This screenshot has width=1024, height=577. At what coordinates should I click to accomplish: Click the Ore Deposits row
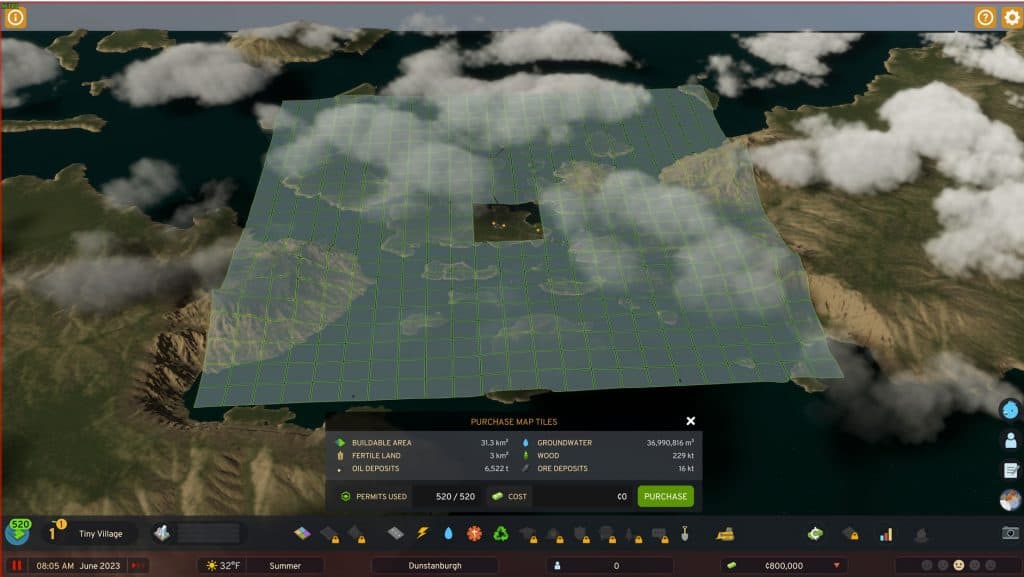[x=608, y=469]
